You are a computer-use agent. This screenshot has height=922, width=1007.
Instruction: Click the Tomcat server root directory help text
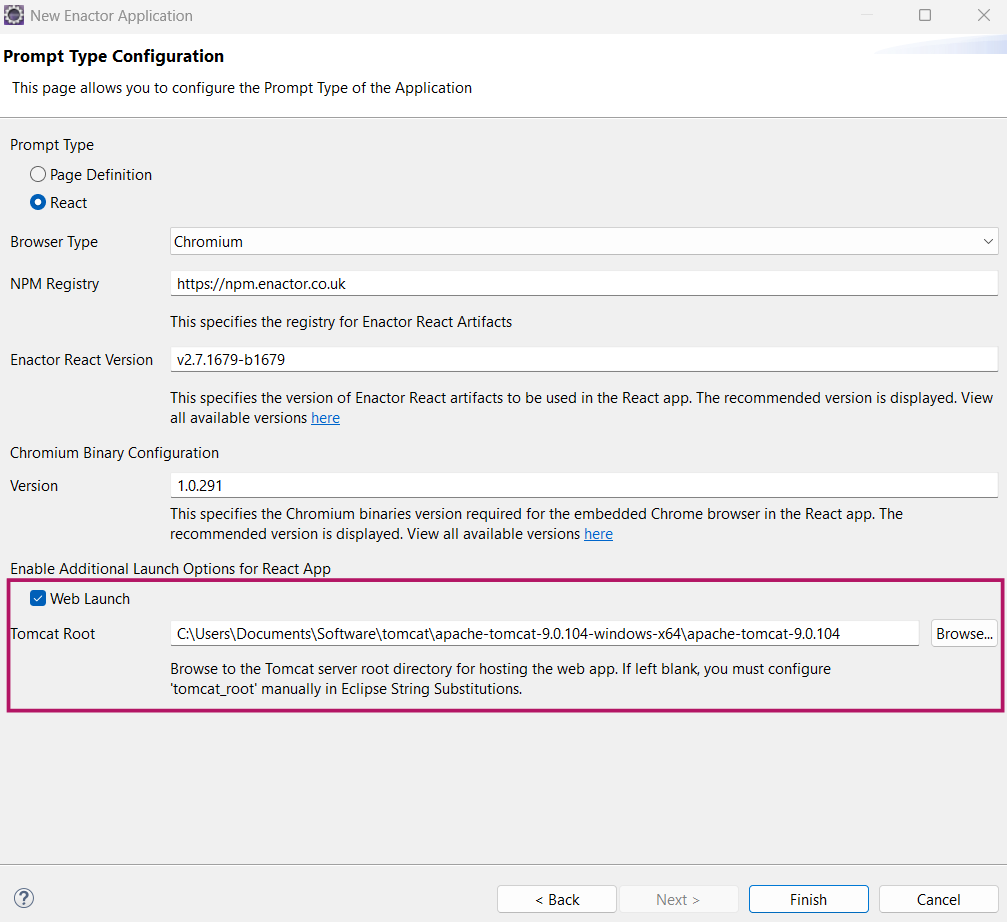[x=500, y=679]
